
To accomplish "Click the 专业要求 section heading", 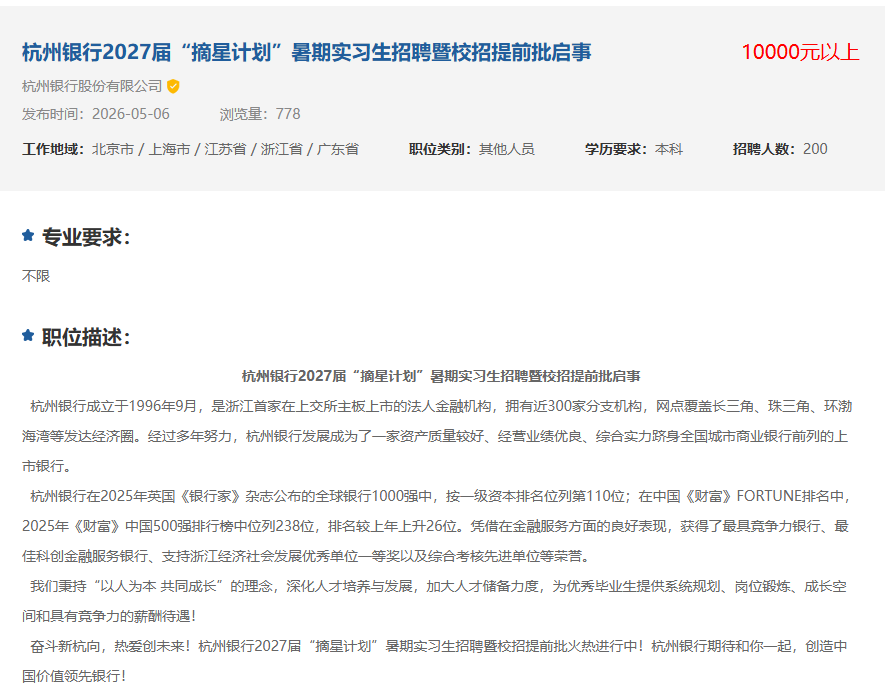I will [86, 237].
